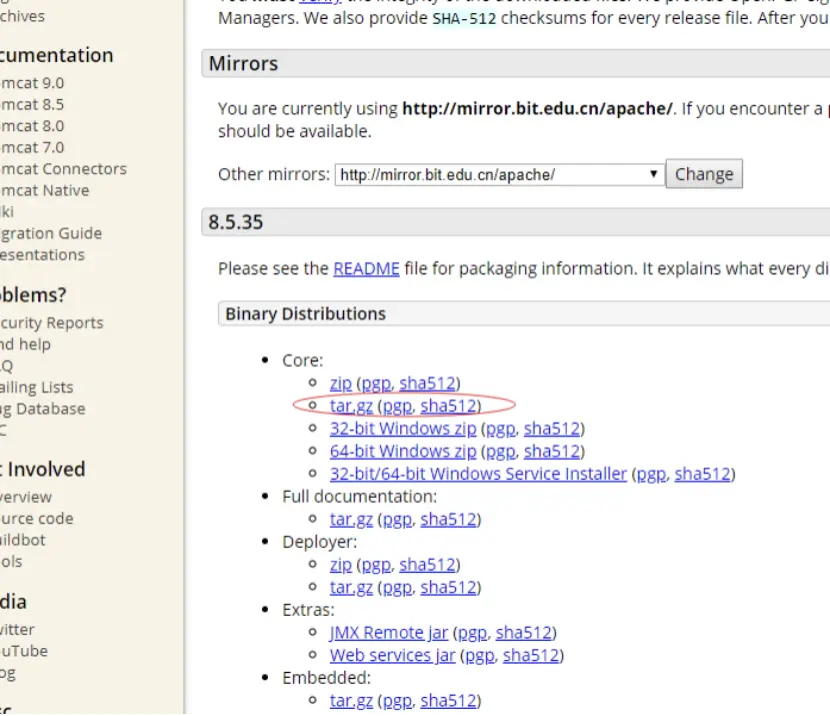Open Tomcat 9.0 documentation in sidebar
This screenshot has width=830, height=716.
(x=32, y=83)
